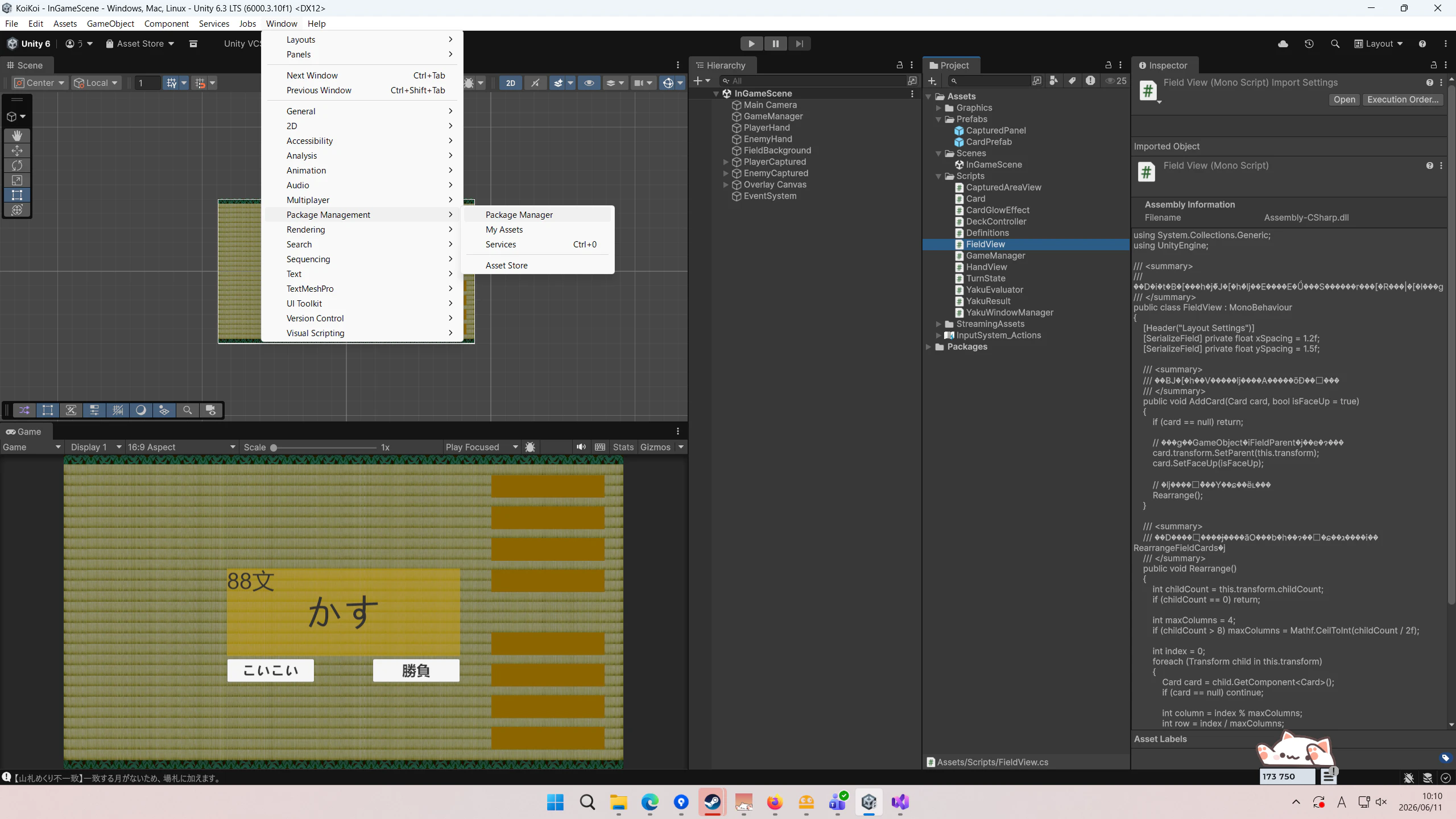
Task: Click the こいこい button in Game view
Action: [270, 671]
